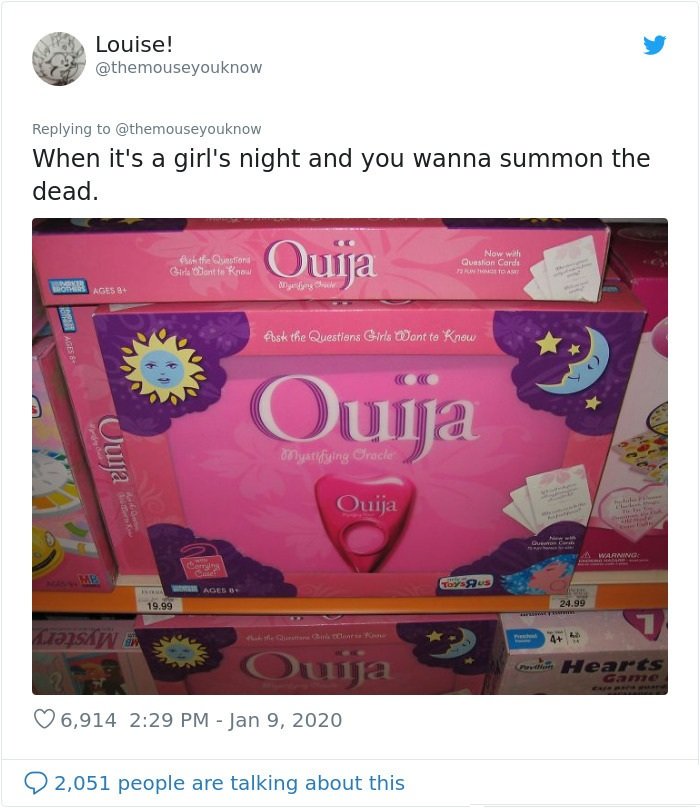The width and height of the screenshot is (700, 808).
Task: Click the top stacked Ouija box
Action: click(320, 262)
